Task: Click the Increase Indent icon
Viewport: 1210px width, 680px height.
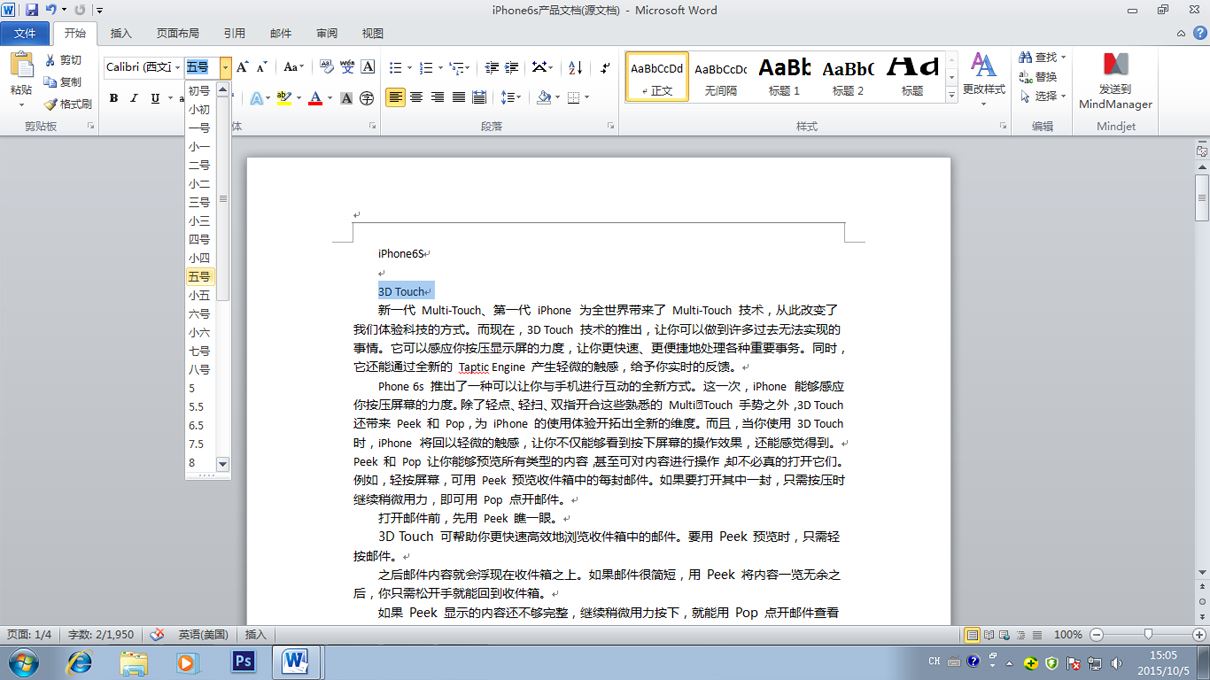Action: click(x=512, y=67)
